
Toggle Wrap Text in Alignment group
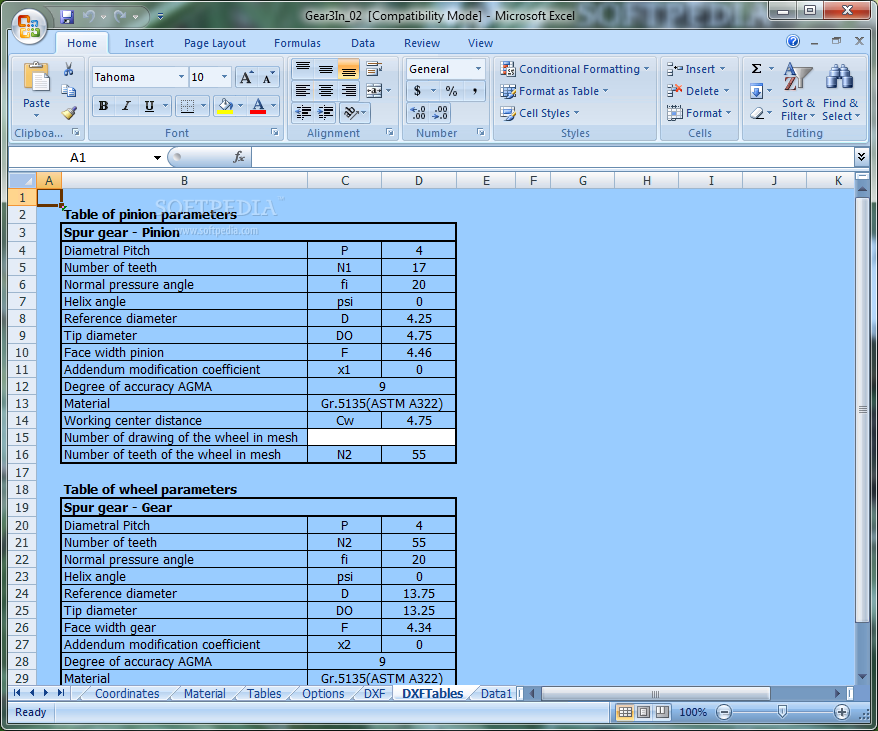pos(373,69)
